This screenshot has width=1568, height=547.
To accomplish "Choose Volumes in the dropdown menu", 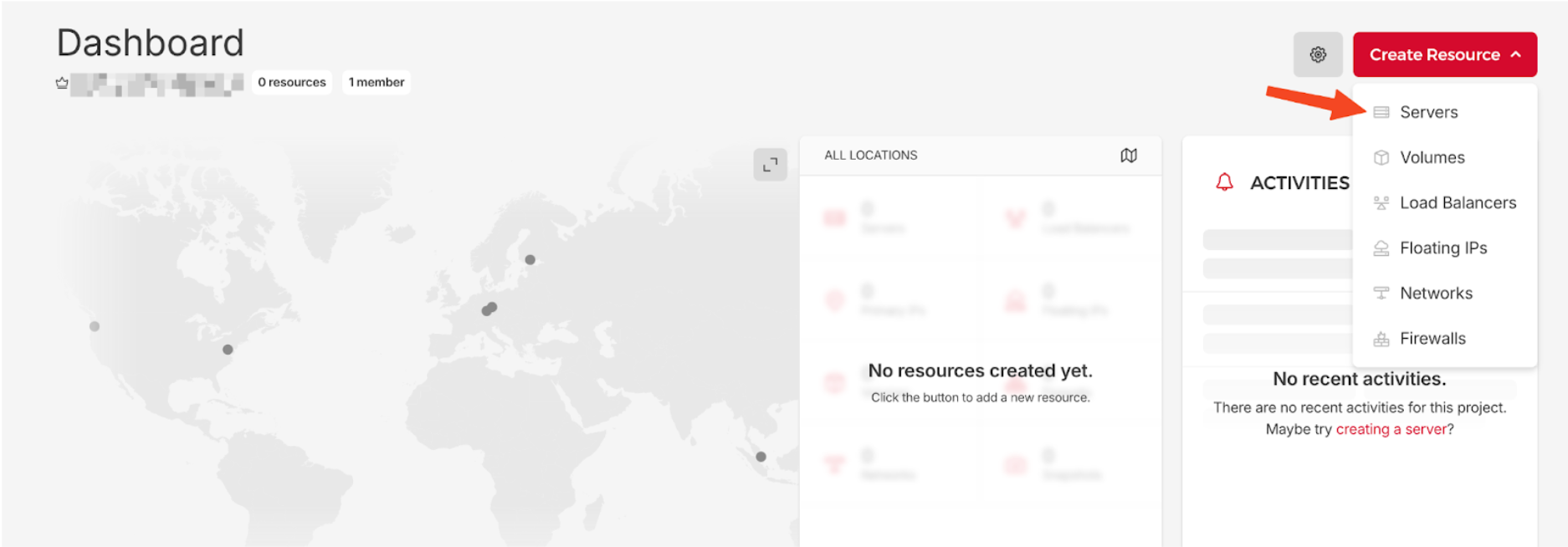I will [1432, 157].
